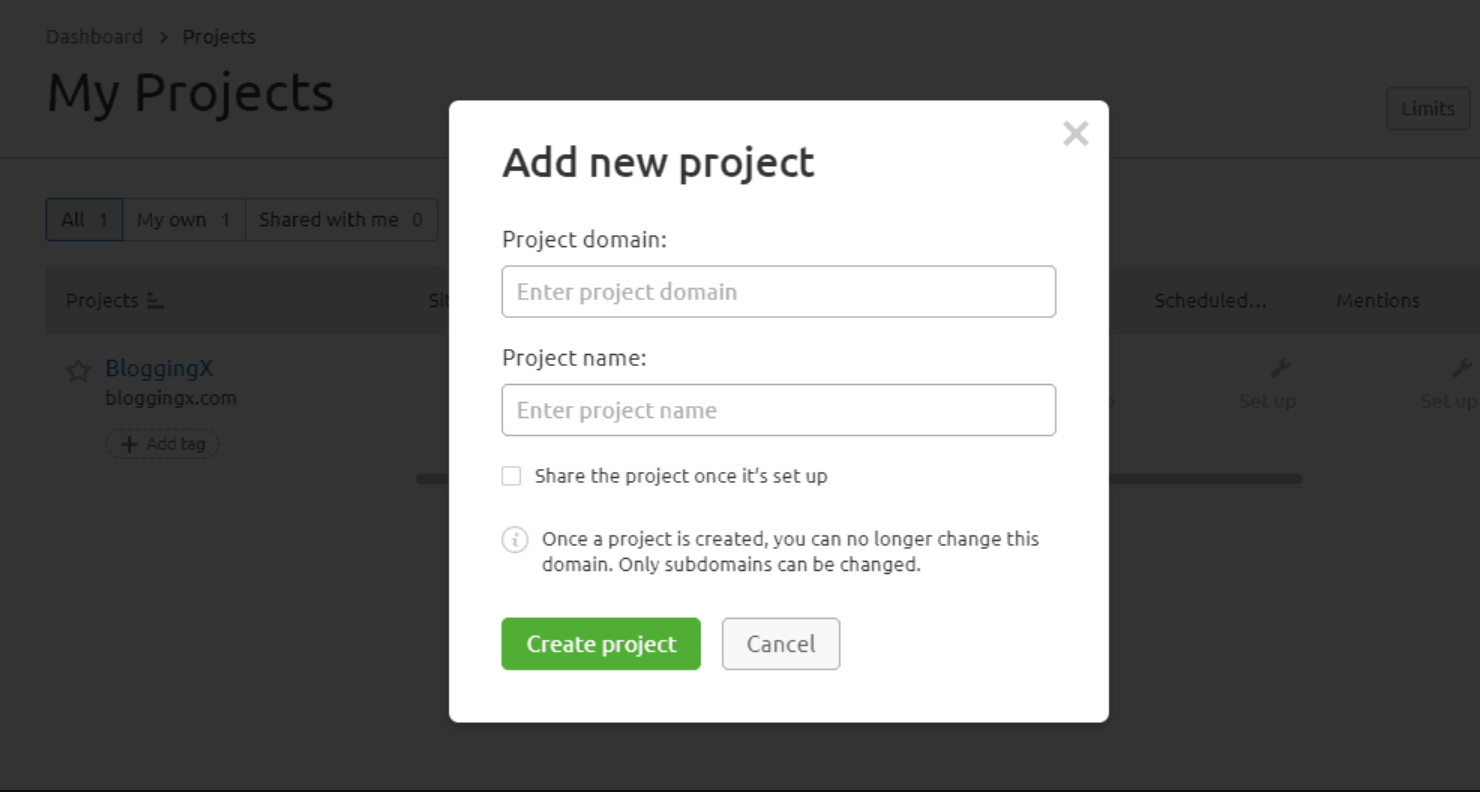This screenshot has width=1480, height=792.
Task: Click the info icon about domain changes
Action: click(x=514, y=539)
